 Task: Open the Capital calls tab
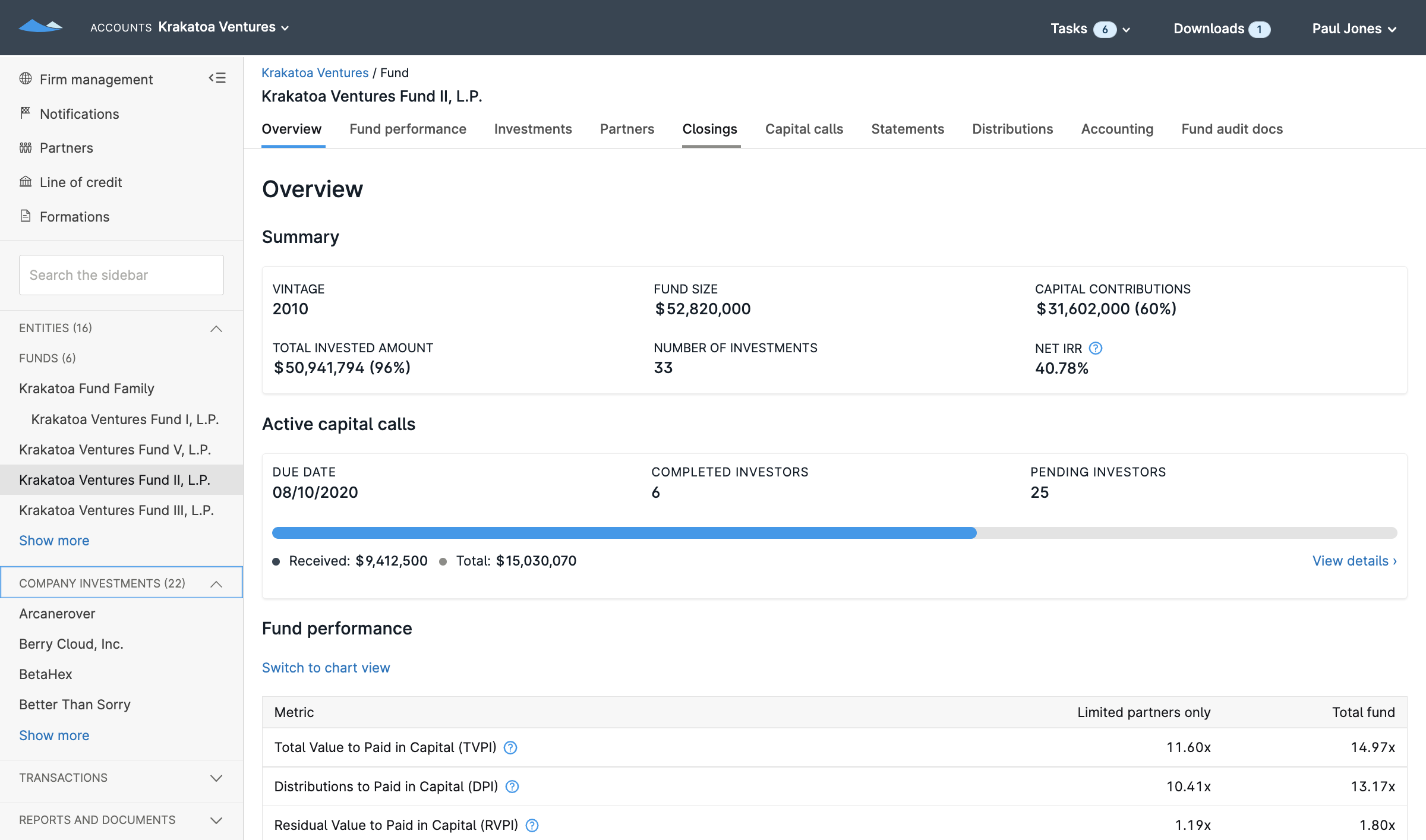click(x=804, y=129)
